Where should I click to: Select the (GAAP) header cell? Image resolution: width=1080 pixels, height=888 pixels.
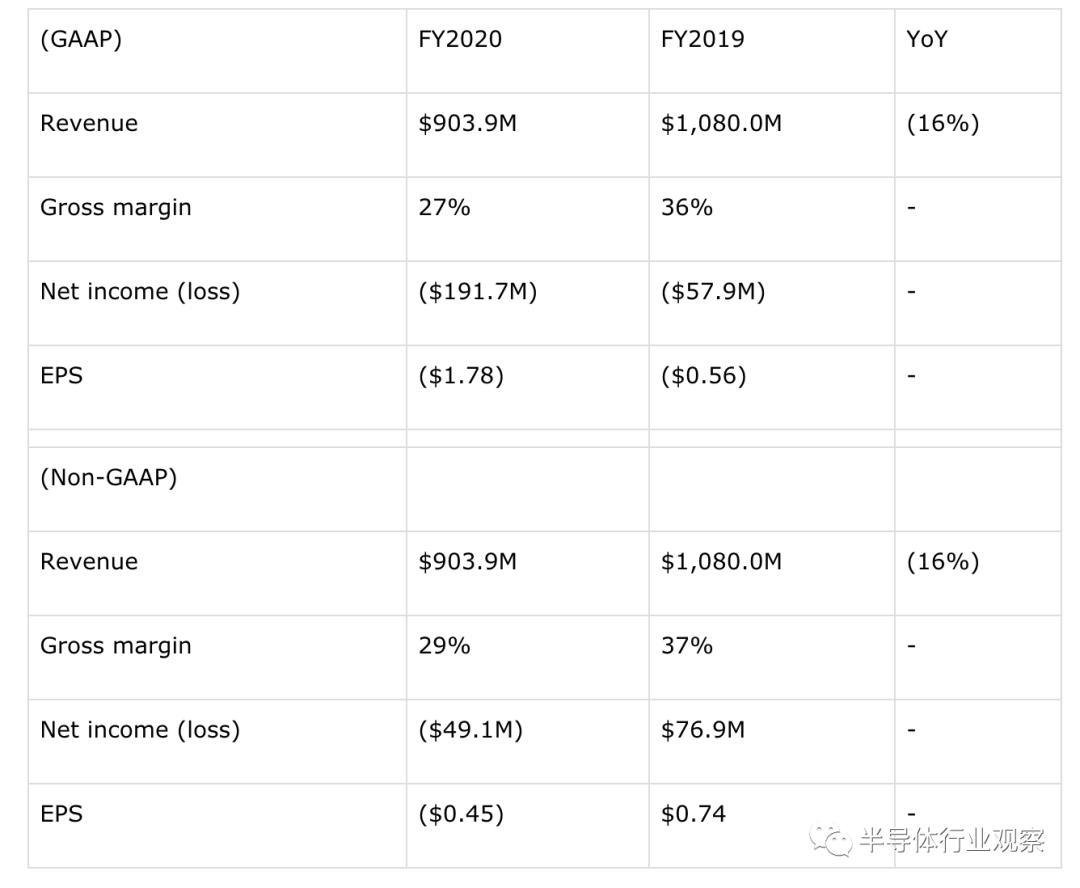click(217, 51)
